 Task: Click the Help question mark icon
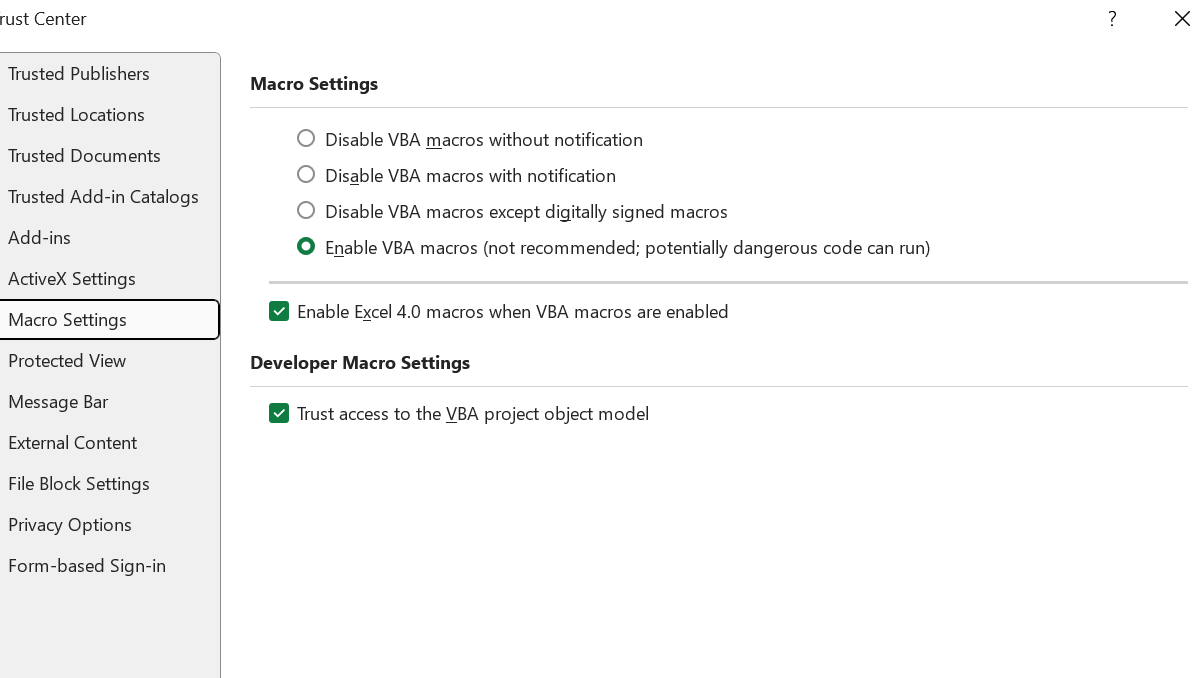point(1112,19)
